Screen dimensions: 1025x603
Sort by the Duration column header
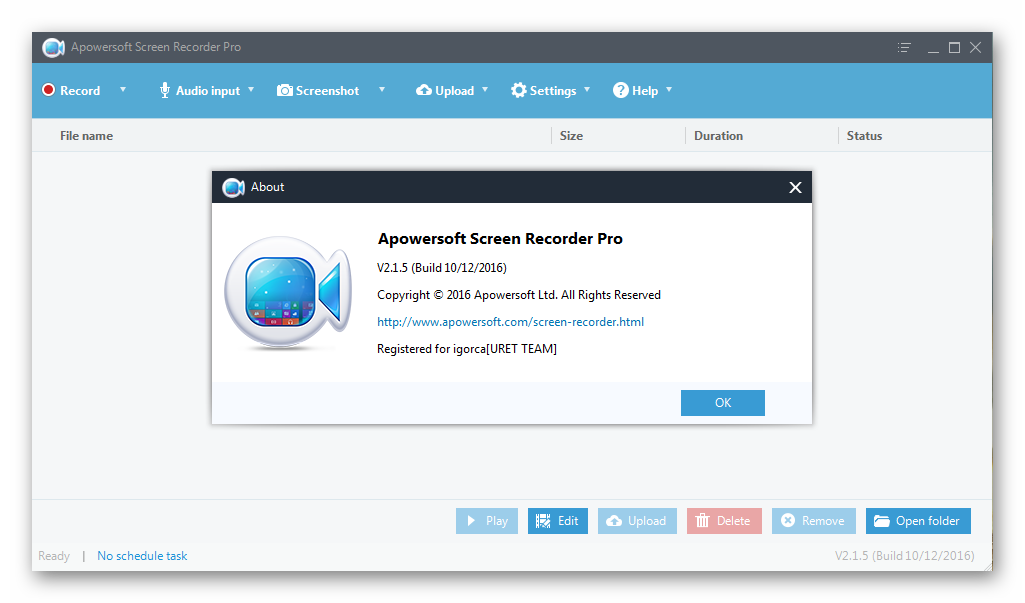coord(718,136)
